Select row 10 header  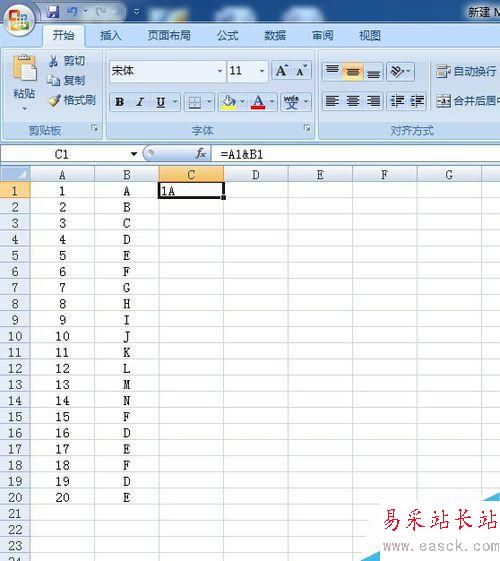[15, 336]
